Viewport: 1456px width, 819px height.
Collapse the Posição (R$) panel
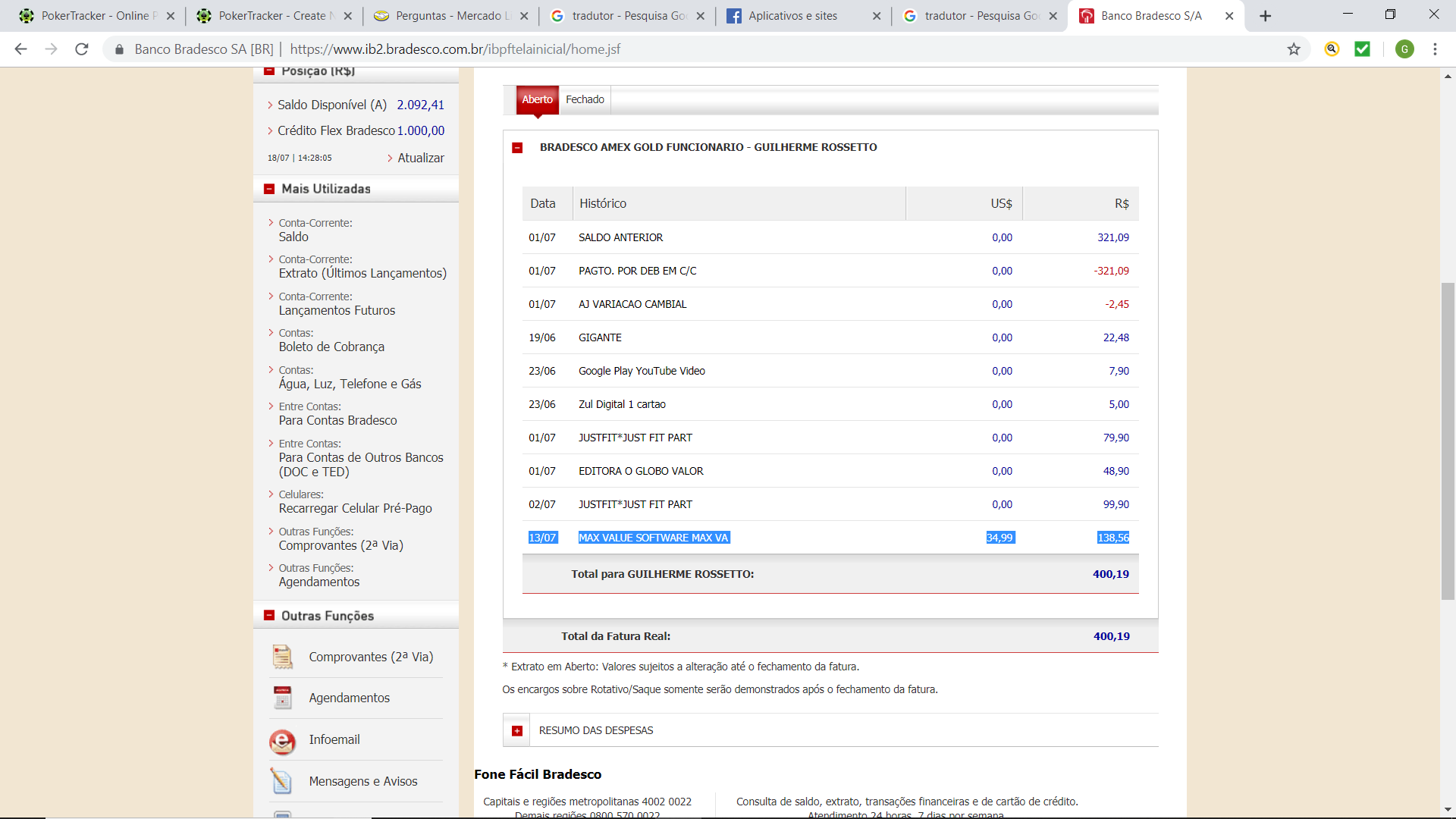[268, 71]
